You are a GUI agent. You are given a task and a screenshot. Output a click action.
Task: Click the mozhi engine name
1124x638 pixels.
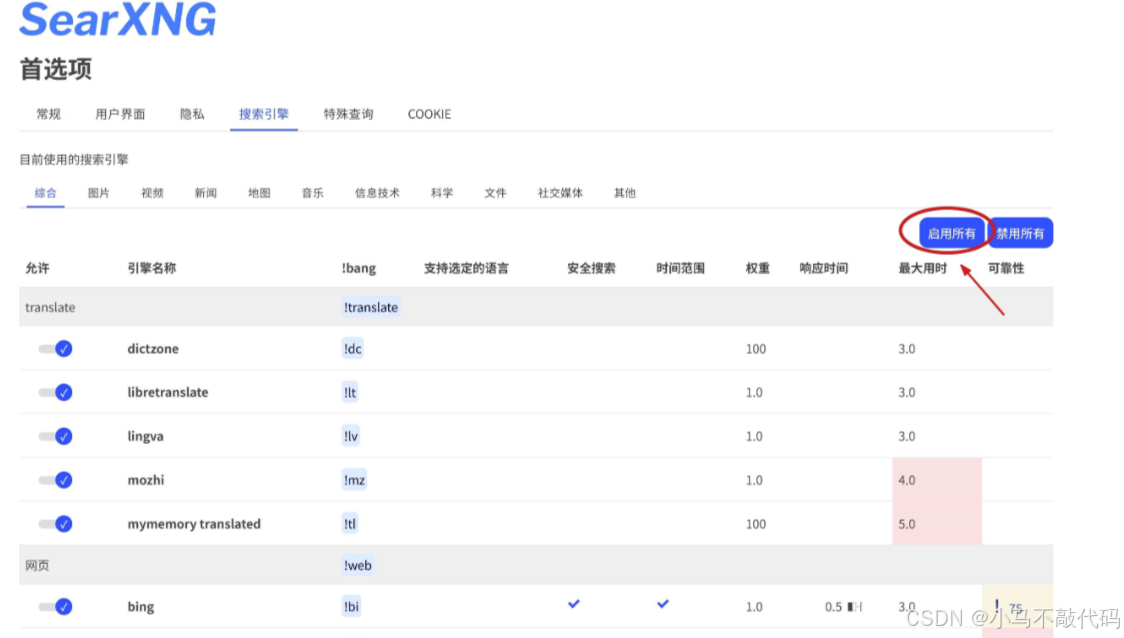pos(146,480)
